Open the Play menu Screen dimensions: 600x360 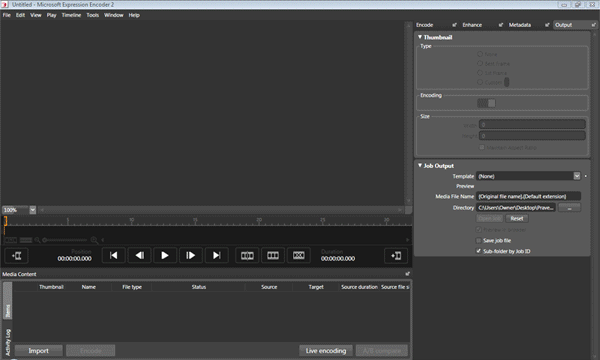coord(51,15)
